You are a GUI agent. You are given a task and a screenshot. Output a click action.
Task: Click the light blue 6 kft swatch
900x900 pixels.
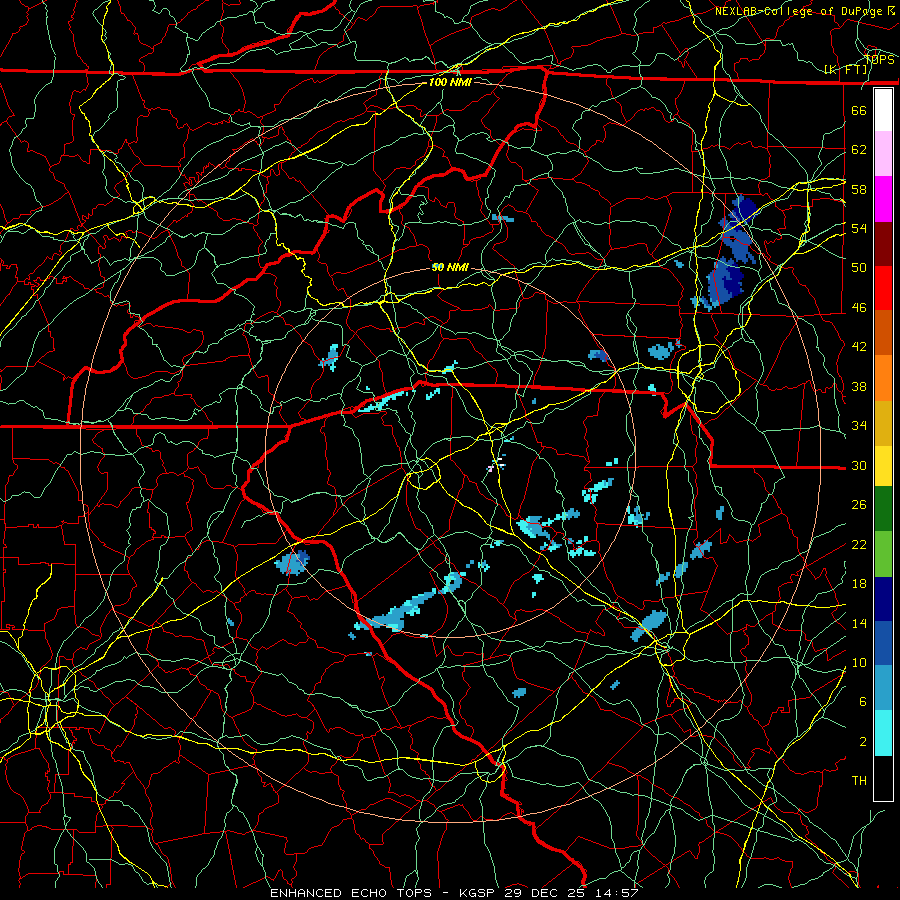click(883, 688)
